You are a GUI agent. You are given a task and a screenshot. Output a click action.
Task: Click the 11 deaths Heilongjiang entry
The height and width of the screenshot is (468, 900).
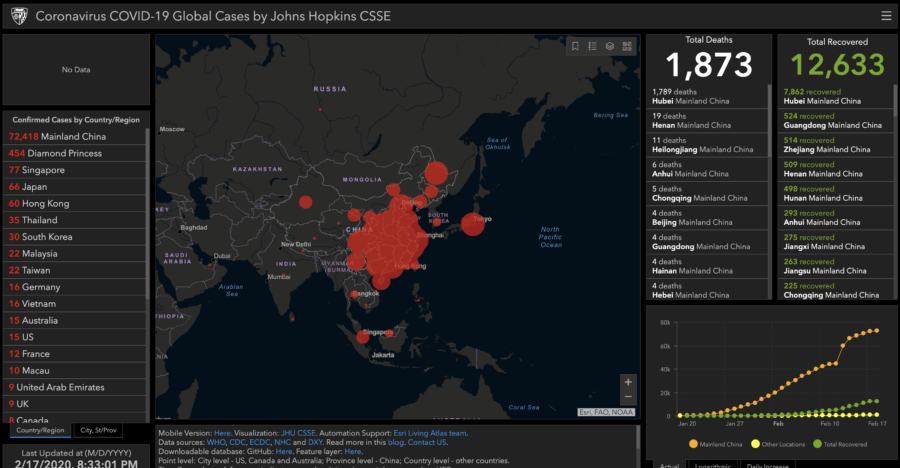point(708,145)
